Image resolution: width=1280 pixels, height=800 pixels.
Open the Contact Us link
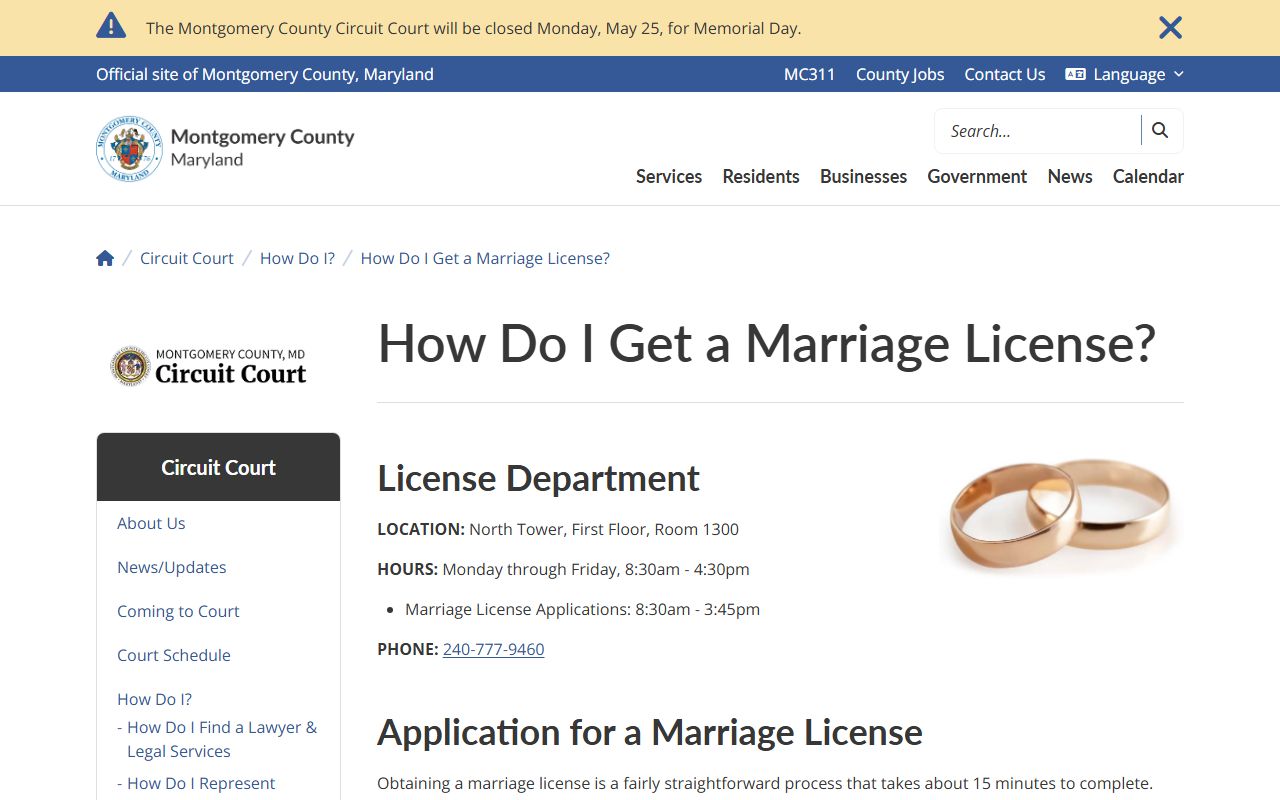click(x=1005, y=74)
